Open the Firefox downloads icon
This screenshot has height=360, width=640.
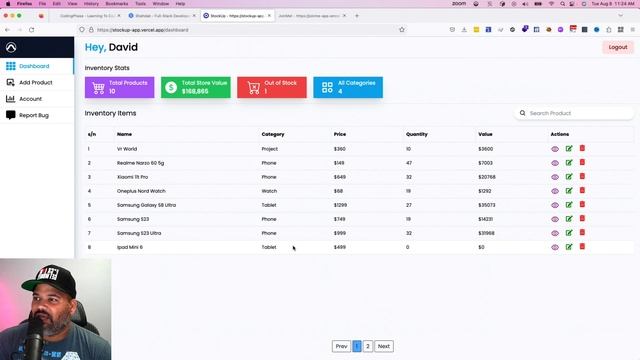pos(464,30)
